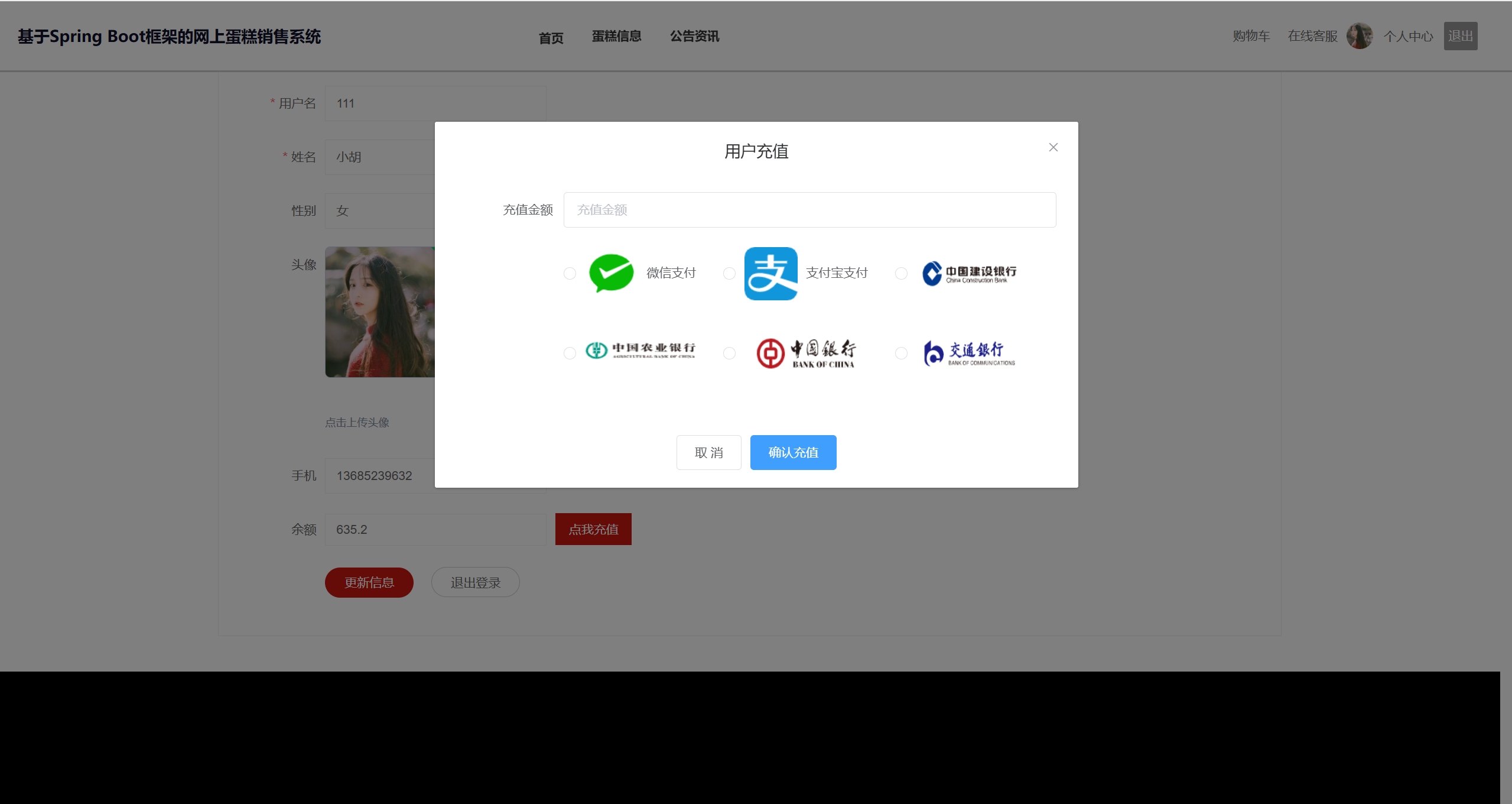Viewport: 1512px width, 804px height.
Task: Click the 用户名 field containing 111
Action: [435, 103]
